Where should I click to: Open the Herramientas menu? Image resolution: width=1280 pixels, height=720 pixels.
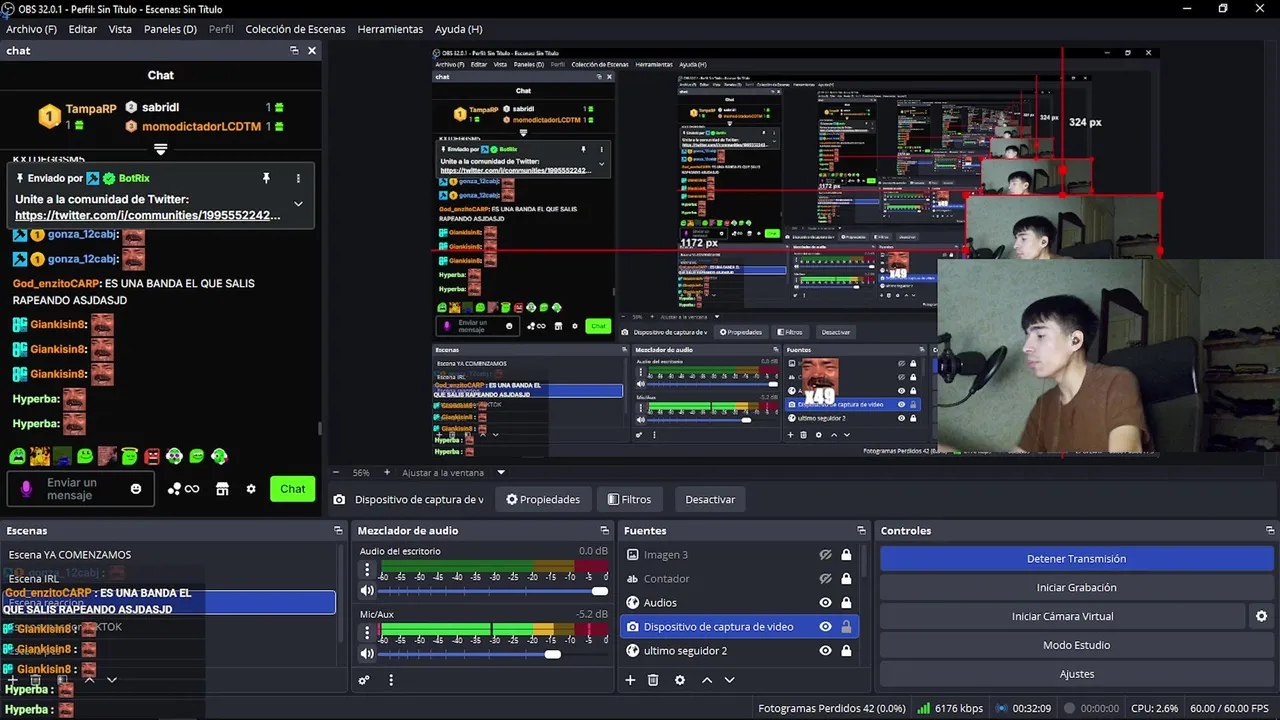coord(390,29)
